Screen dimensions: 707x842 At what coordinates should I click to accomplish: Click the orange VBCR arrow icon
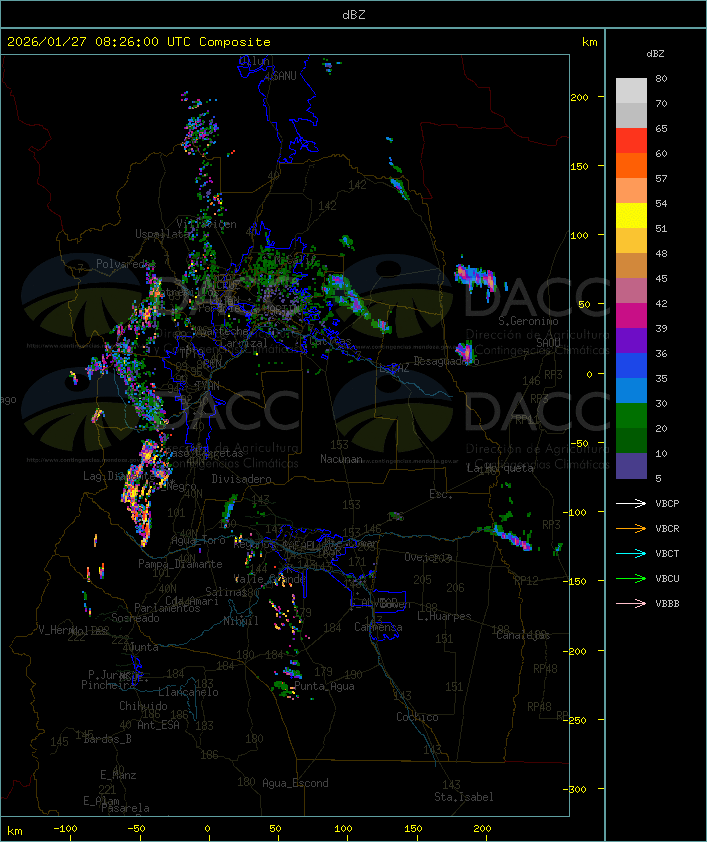click(x=631, y=528)
